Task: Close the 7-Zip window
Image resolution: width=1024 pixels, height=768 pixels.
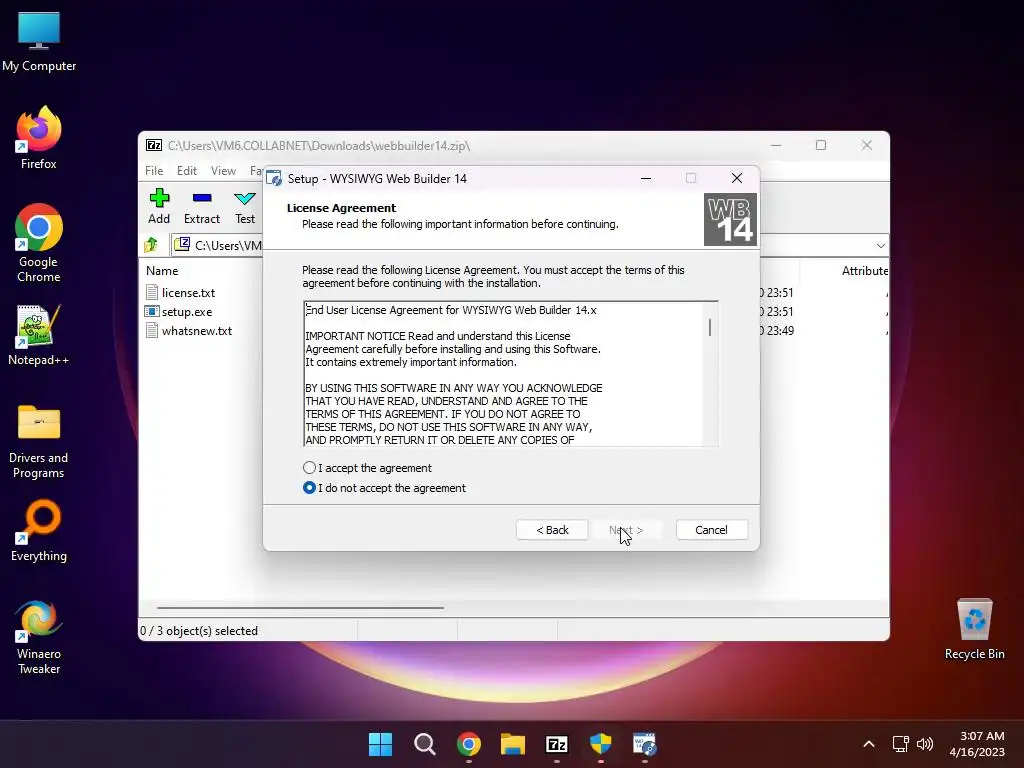Action: [867, 145]
